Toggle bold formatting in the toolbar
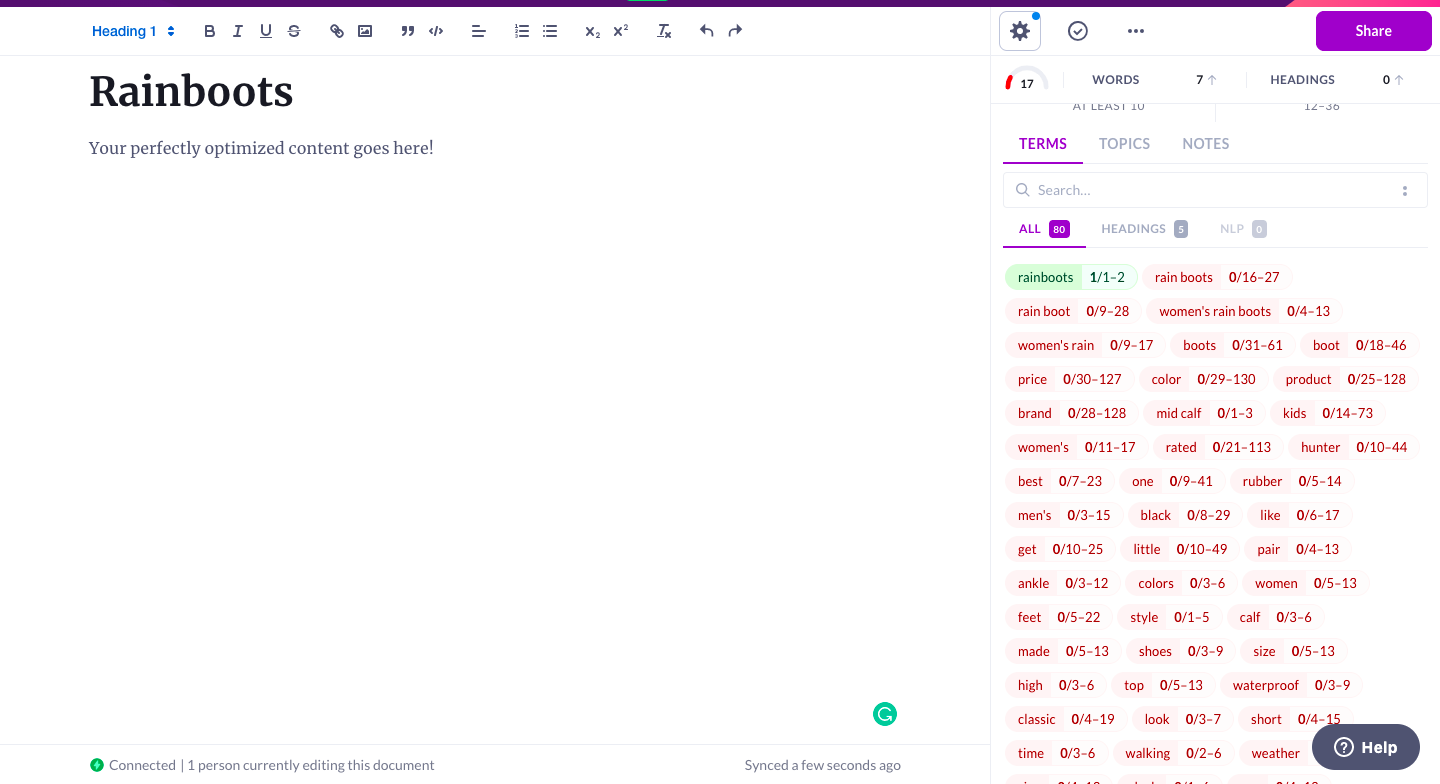Screen dimensions: 1440x784 (210, 31)
